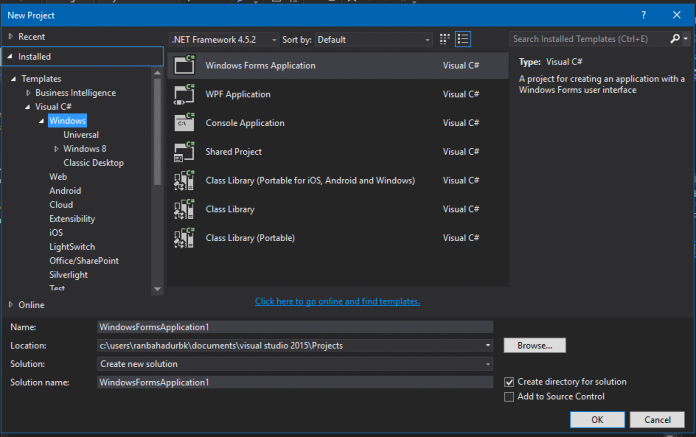The image size is (696, 437).
Task: Click the Browse... button
Action: pyautogui.click(x=534, y=346)
